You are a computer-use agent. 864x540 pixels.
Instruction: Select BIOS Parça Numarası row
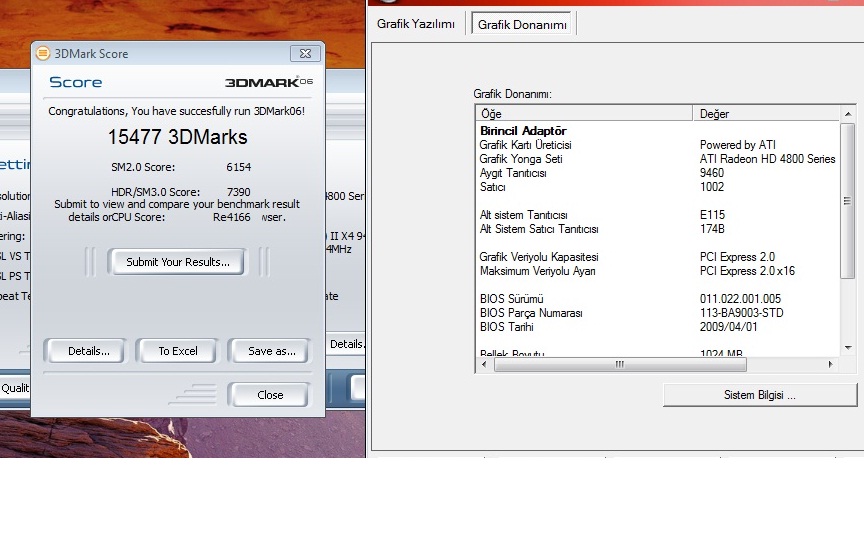pyautogui.click(x=658, y=313)
